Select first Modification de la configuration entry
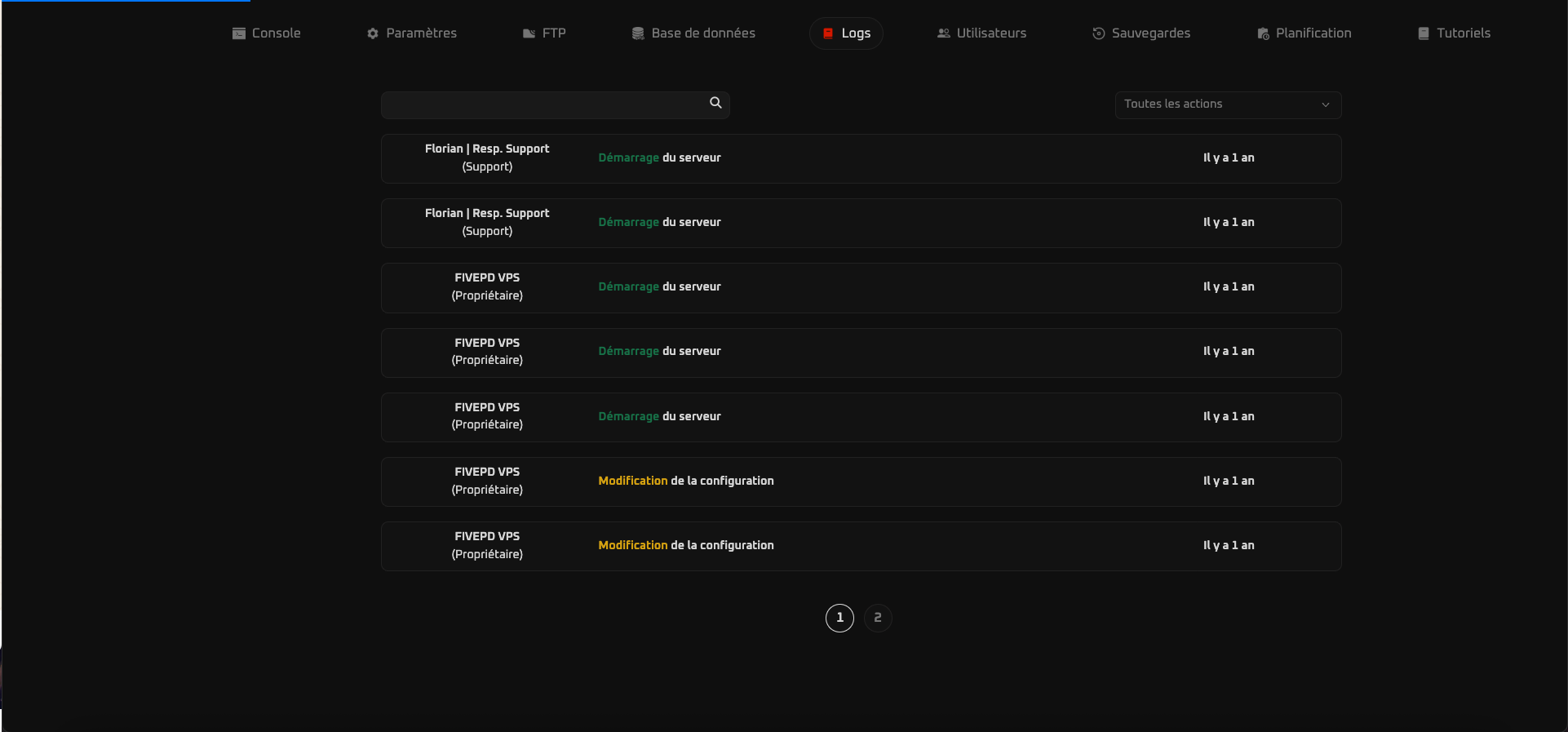Screen dimensions: 1568x732 pos(861,481)
